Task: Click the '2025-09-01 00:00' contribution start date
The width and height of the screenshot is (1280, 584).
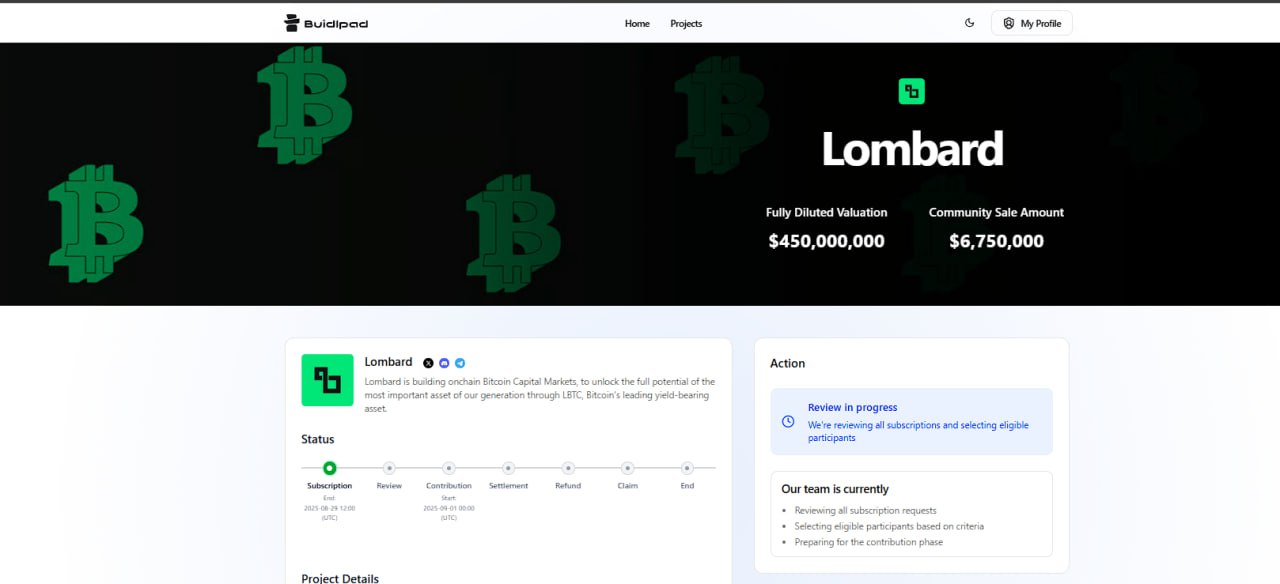Action: (449, 508)
